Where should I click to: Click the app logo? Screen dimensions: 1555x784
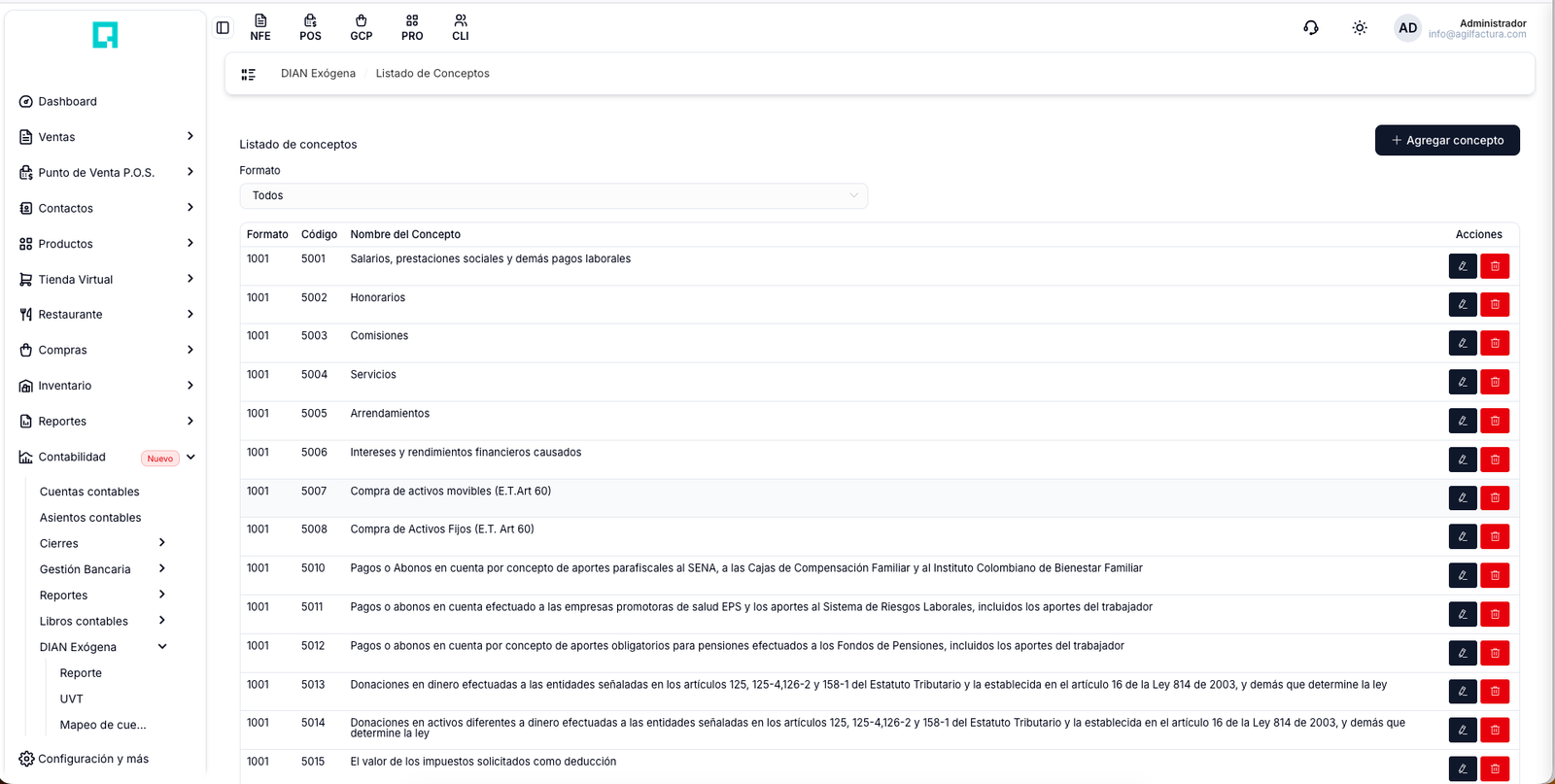click(x=105, y=35)
